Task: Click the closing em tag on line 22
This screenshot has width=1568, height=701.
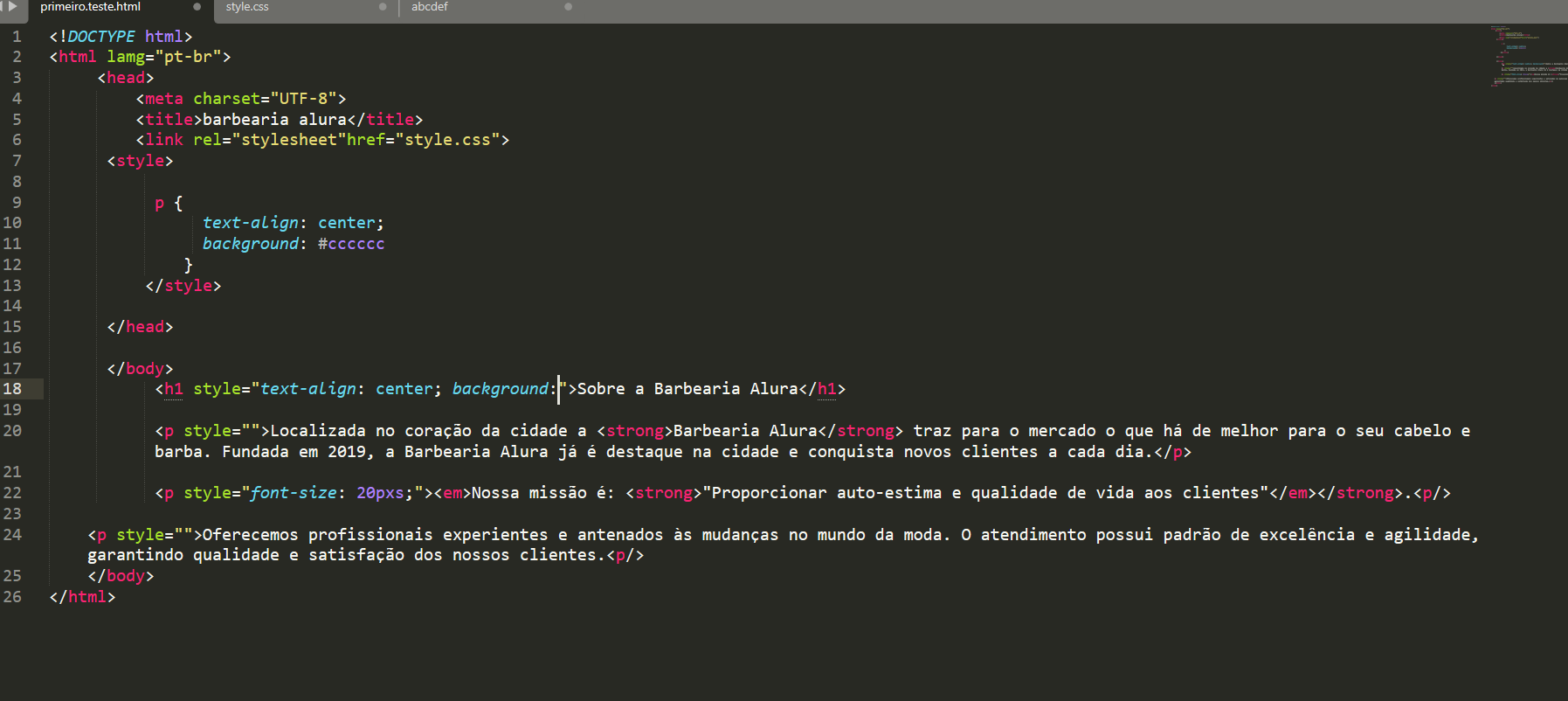Action: [1293, 493]
